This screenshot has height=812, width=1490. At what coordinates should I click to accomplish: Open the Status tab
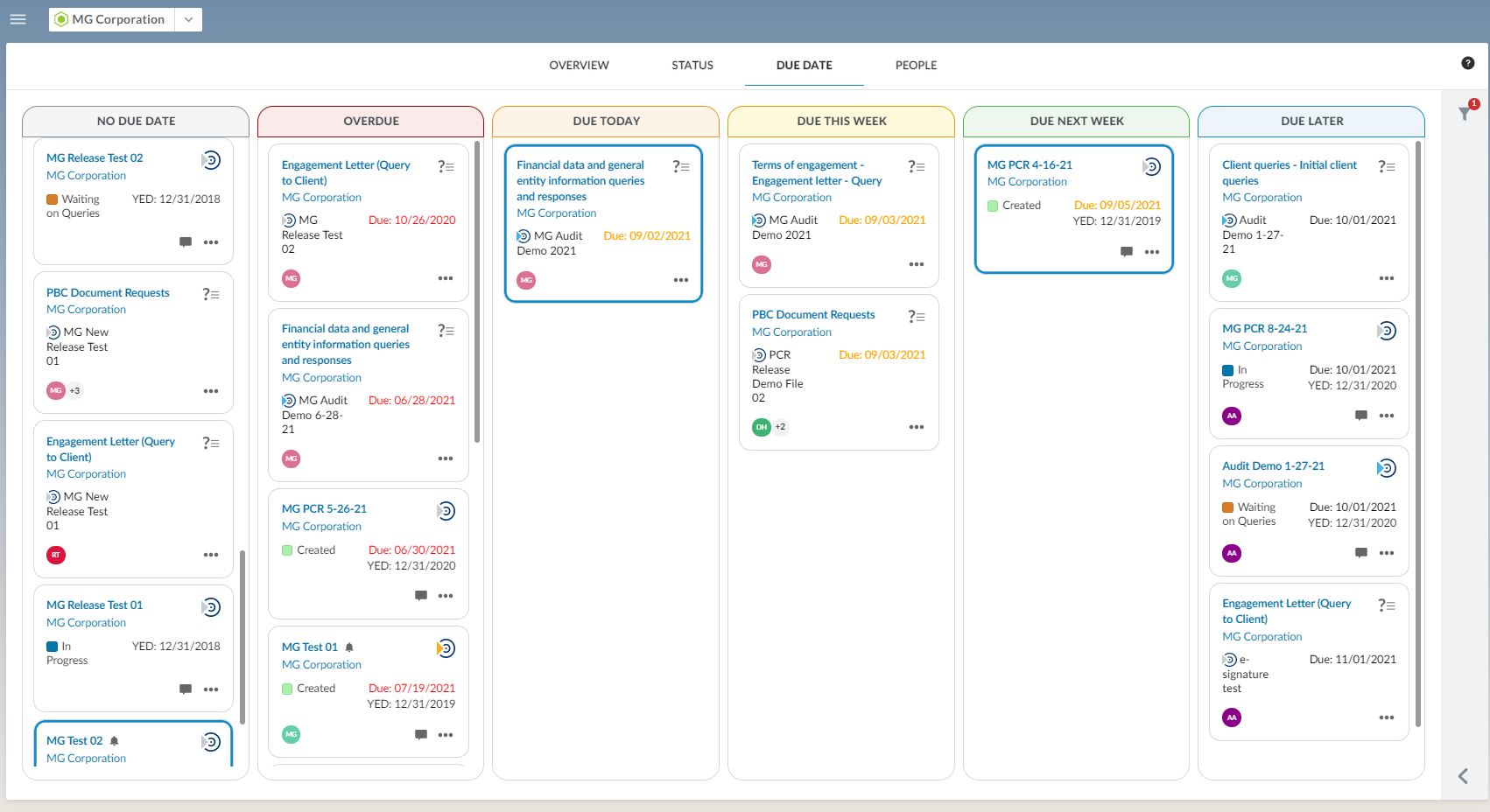[x=692, y=66]
